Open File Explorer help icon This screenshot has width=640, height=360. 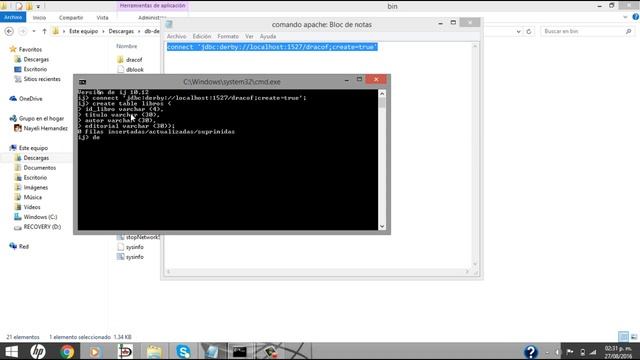pyautogui.click(x=636, y=17)
